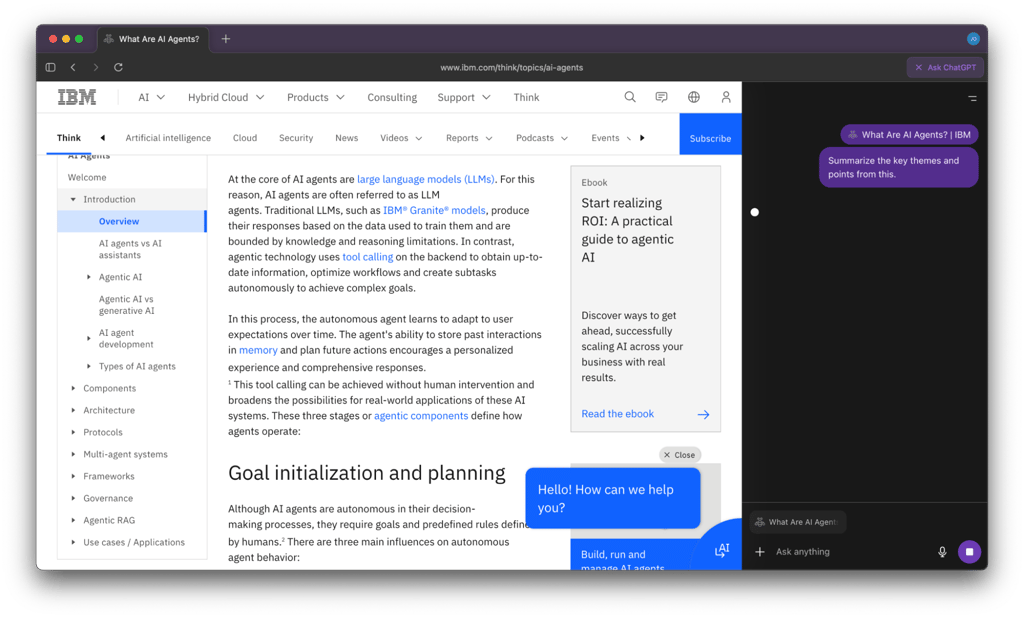Close the Ask ChatGPT button
Screen dimensions: 1024x618
(946, 67)
